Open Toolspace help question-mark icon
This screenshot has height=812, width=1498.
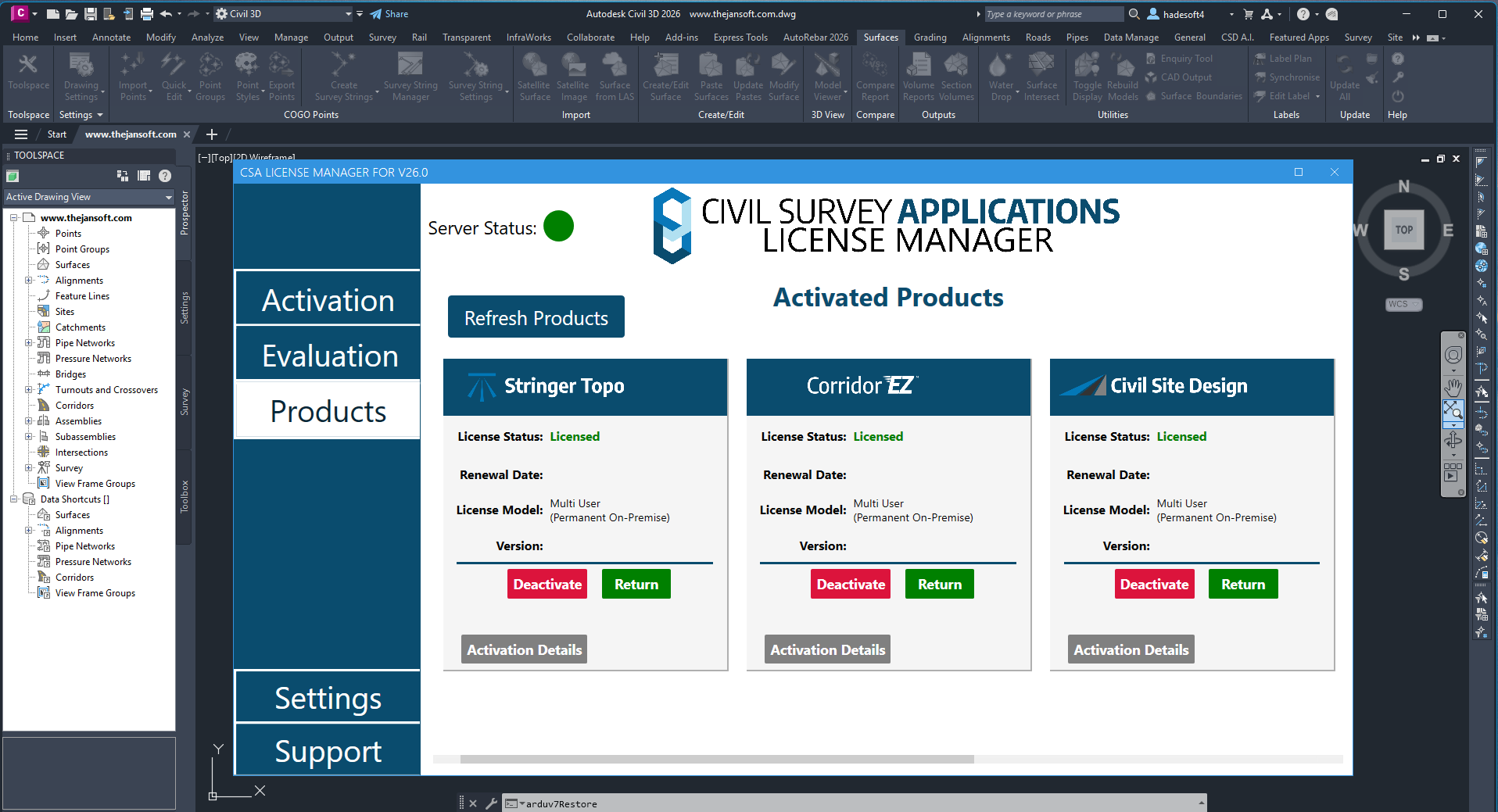tap(165, 176)
